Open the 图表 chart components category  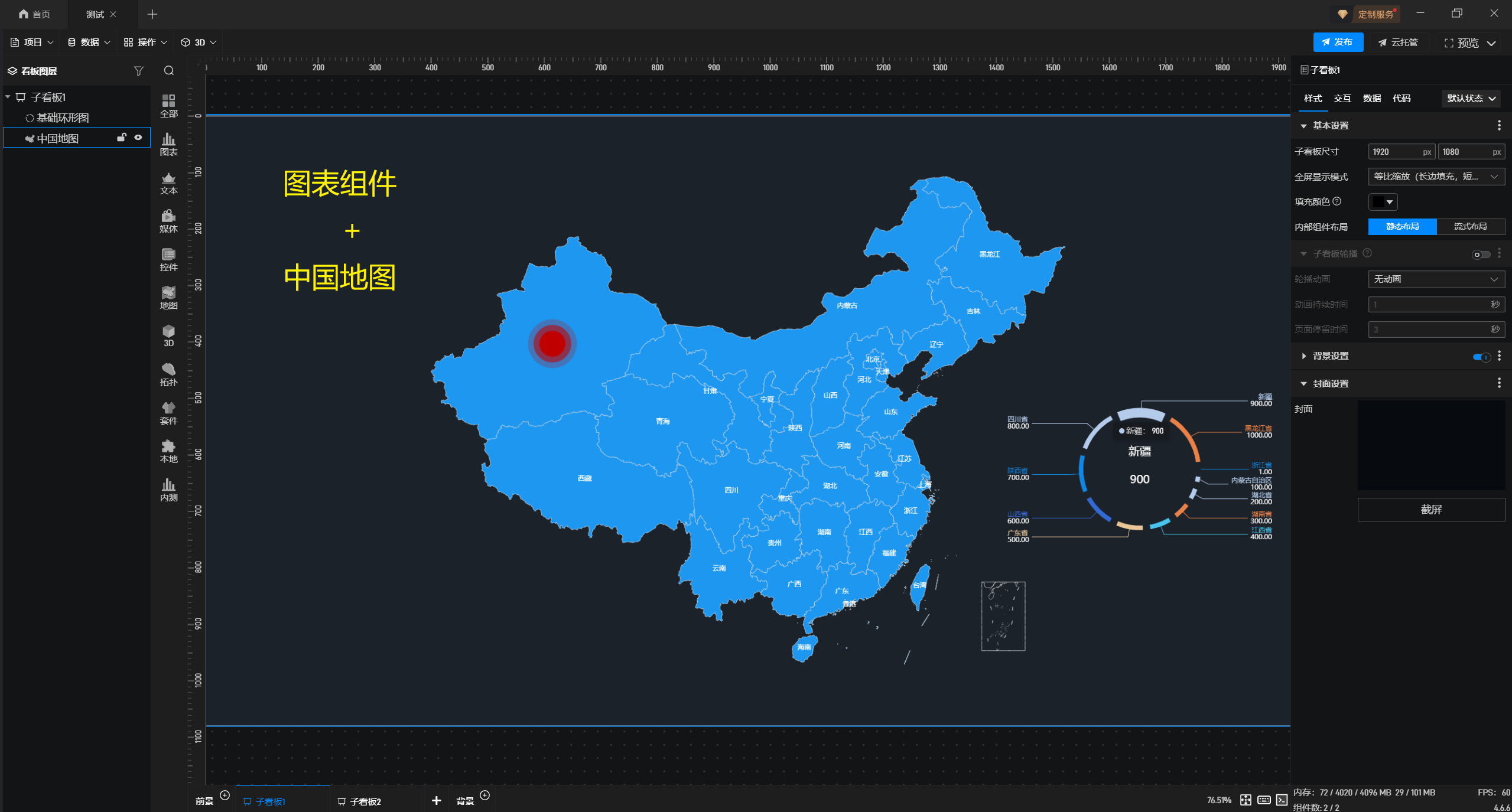168,144
